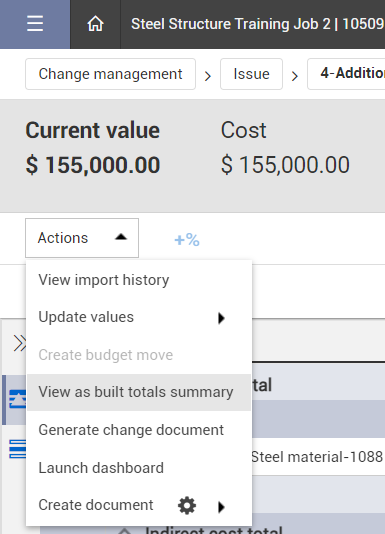Expand the Update values submenu arrow
385x534 pixels.
(x=221, y=318)
